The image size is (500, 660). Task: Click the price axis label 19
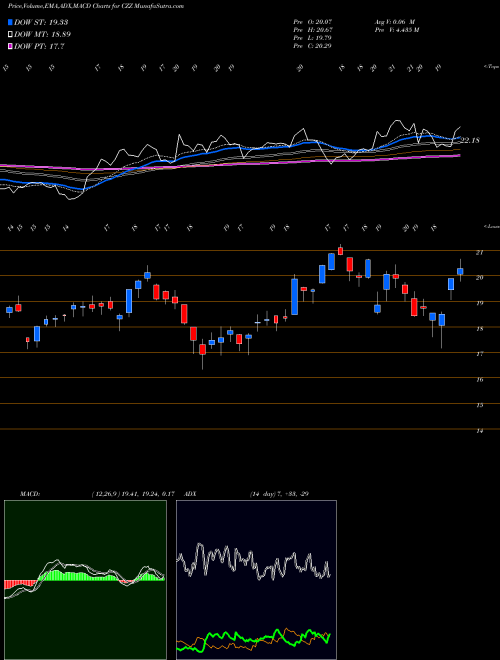(x=479, y=303)
